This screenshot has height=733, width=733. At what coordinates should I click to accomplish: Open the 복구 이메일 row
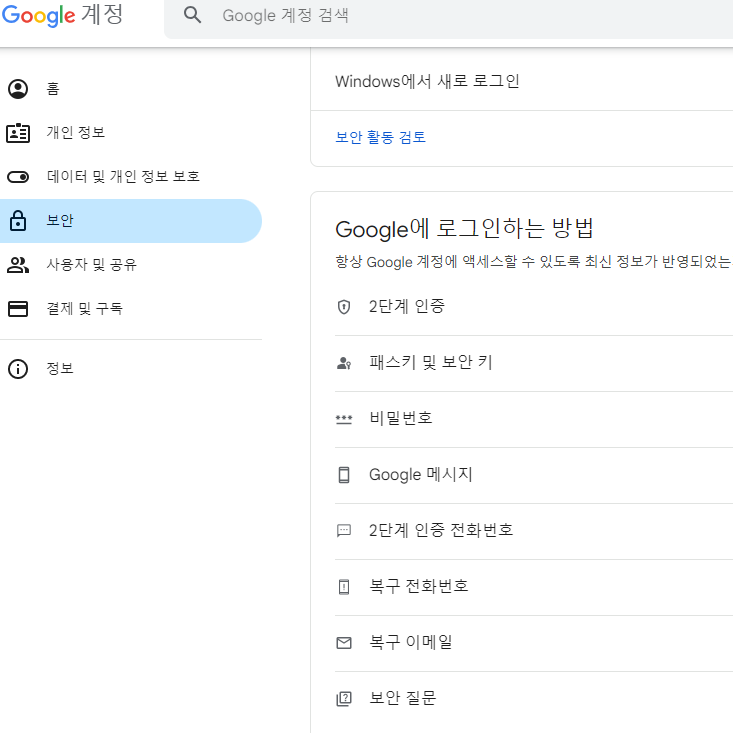tap(534, 644)
